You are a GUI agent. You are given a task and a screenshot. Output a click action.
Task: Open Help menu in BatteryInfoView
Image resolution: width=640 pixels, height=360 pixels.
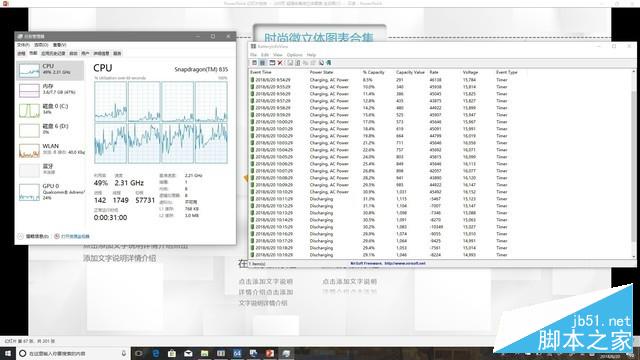[x=311, y=55]
